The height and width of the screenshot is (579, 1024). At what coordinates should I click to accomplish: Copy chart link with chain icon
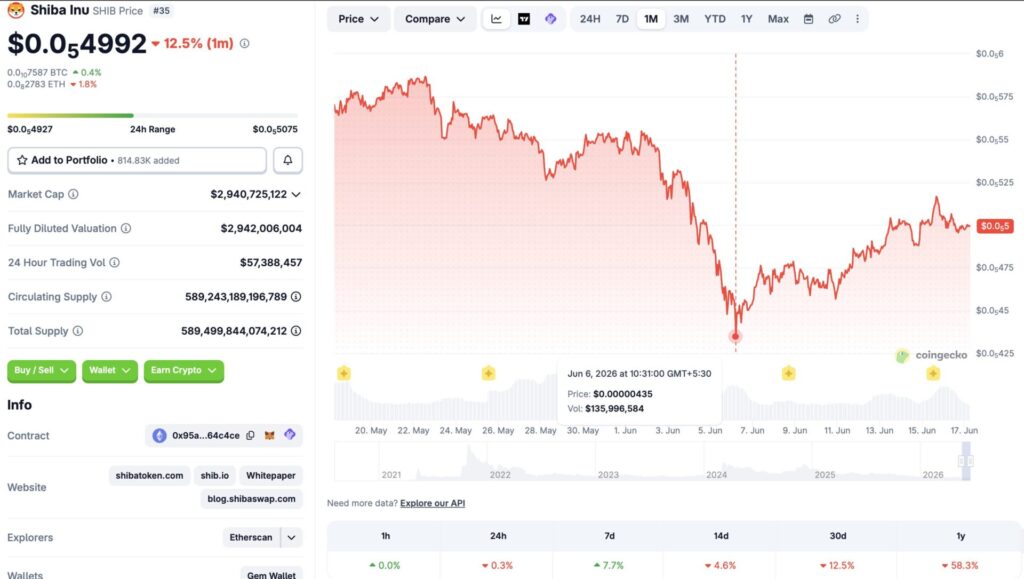click(x=834, y=19)
